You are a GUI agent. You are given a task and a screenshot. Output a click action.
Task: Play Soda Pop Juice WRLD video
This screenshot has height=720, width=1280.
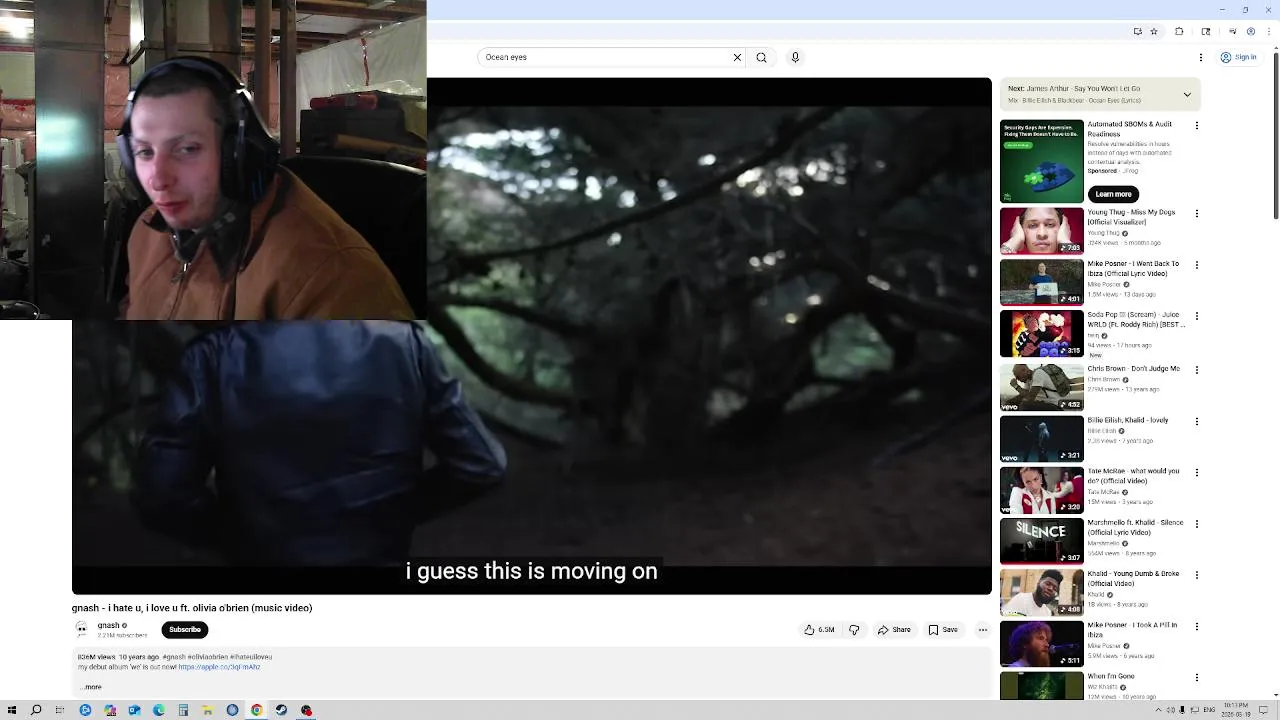coord(1042,334)
